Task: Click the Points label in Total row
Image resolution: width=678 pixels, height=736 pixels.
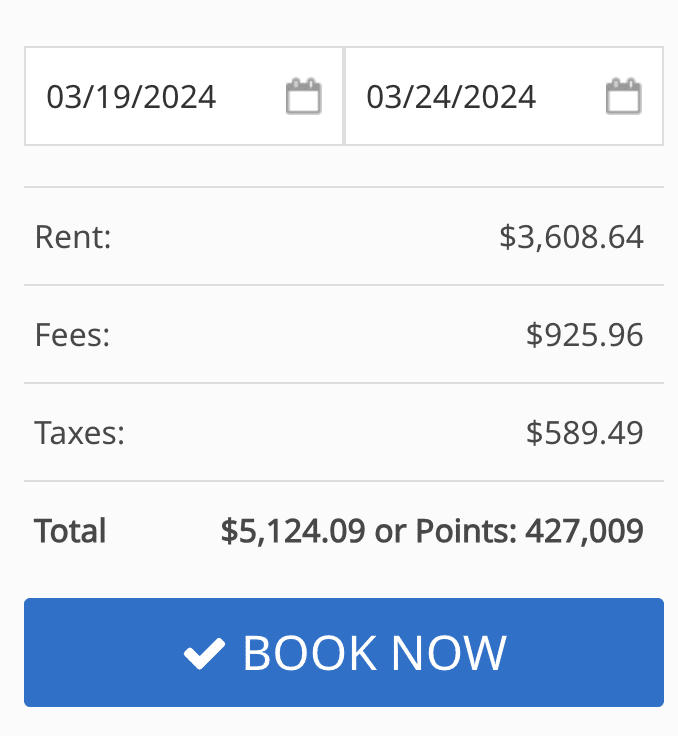Action: pyautogui.click(x=465, y=531)
